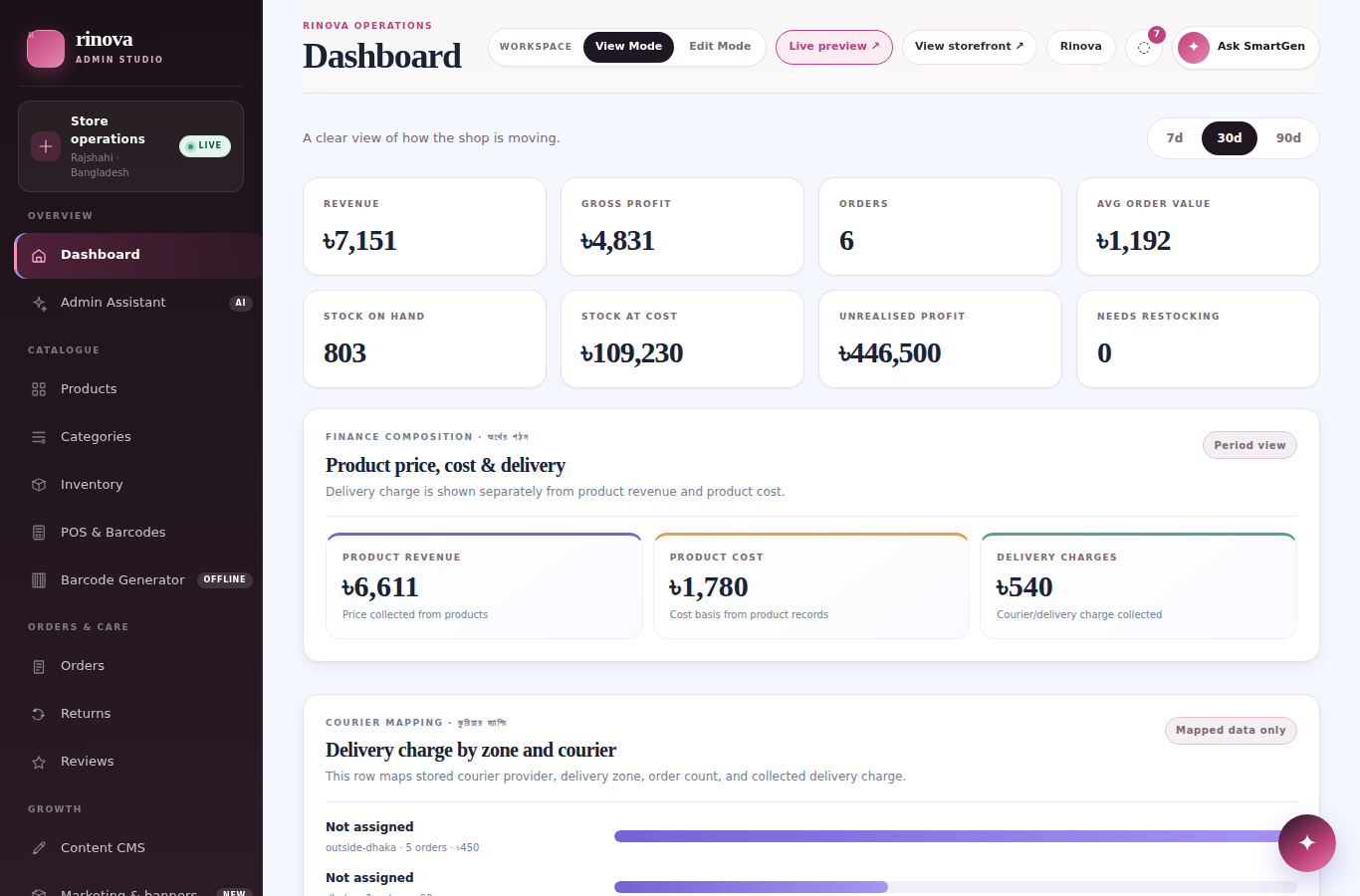Open Inventory using its box icon
This screenshot has width=1360, height=896.
click(x=39, y=485)
